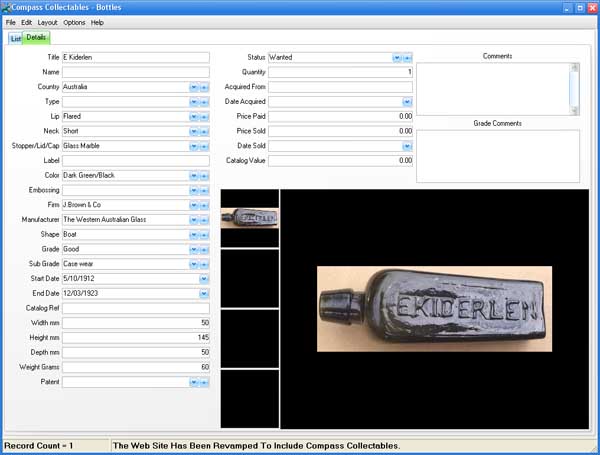This screenshot has width=600, height=455.
Task: Select the Details tab
Action: 36,38
